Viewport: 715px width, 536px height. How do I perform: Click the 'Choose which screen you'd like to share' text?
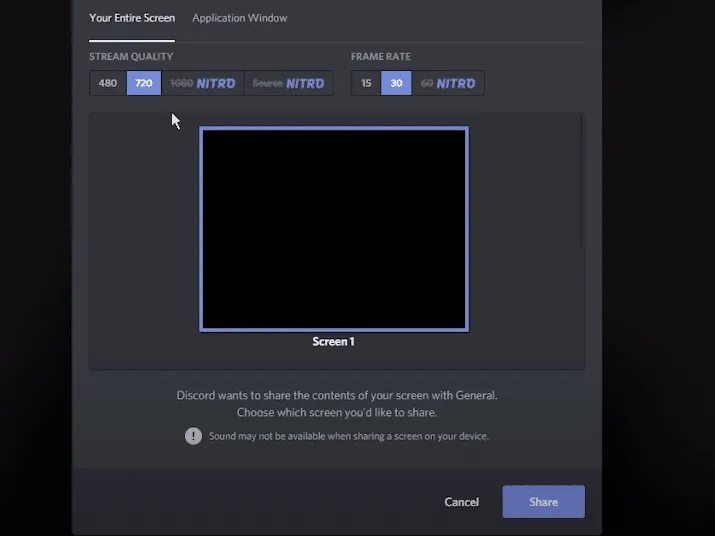tap(337, 412)
